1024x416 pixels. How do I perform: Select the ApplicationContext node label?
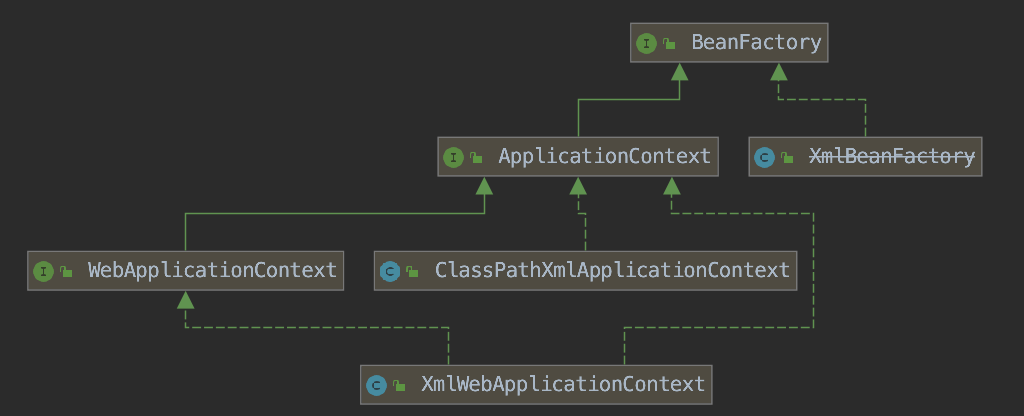tap(604, 157)
